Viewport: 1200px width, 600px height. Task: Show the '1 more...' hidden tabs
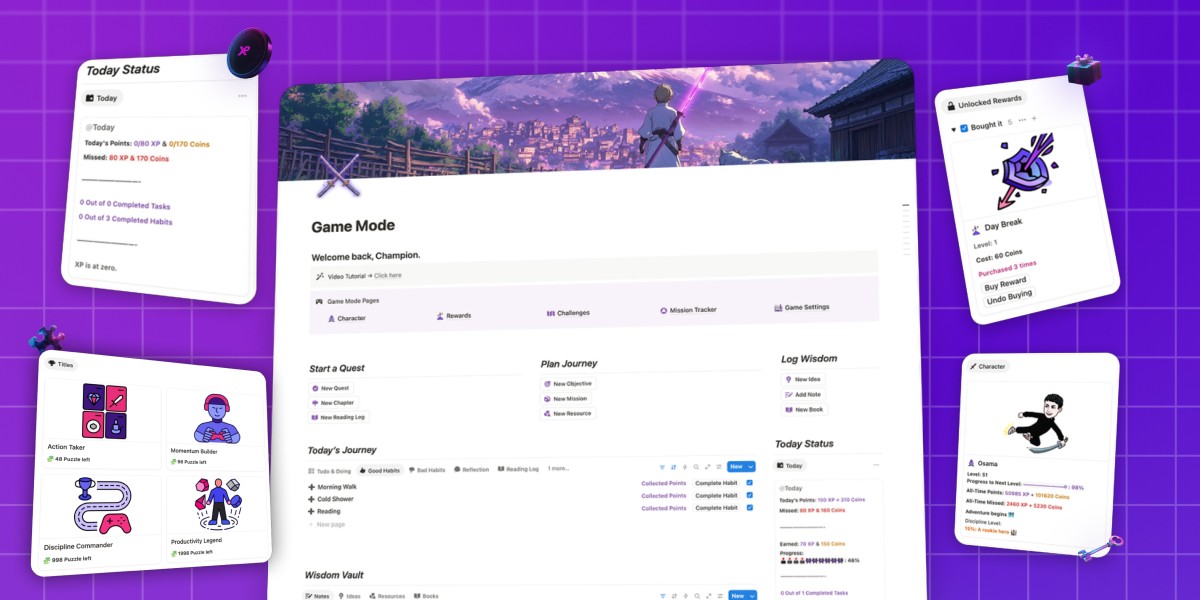560,468
